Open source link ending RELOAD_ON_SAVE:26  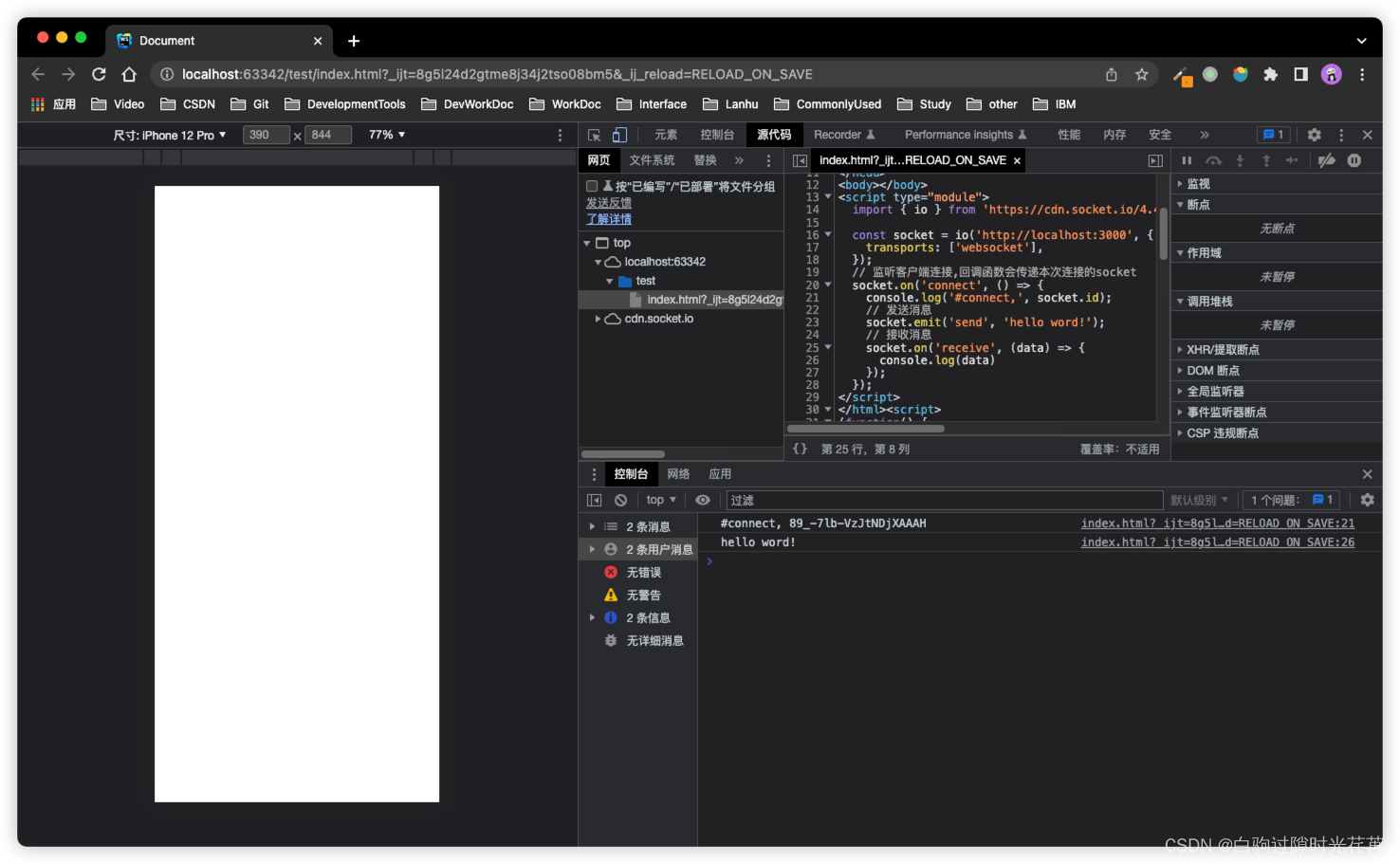[1218, 542]
